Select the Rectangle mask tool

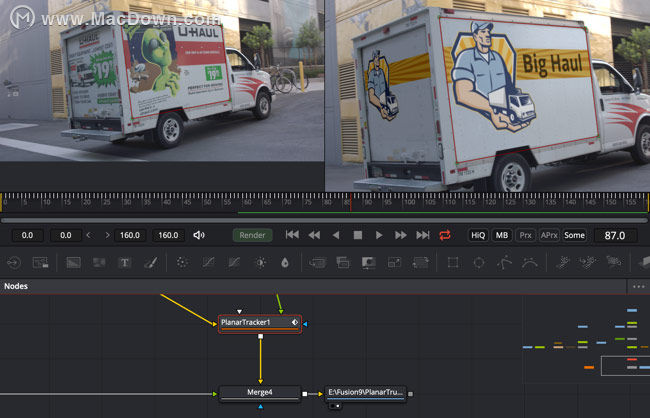[x=453, y=262]
